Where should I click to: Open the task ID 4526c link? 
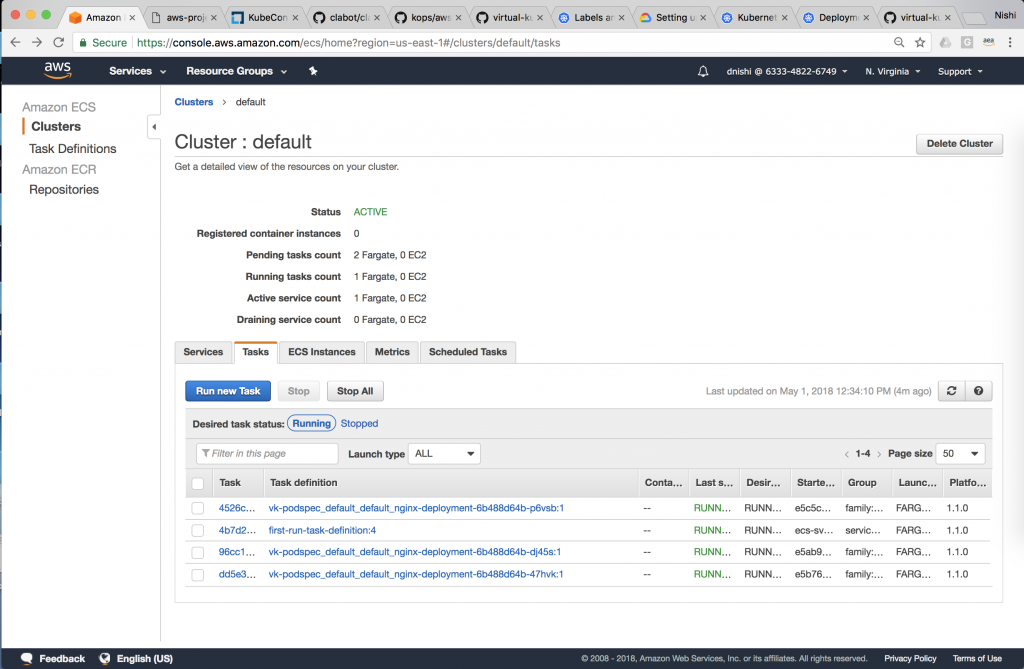[236, 508]
